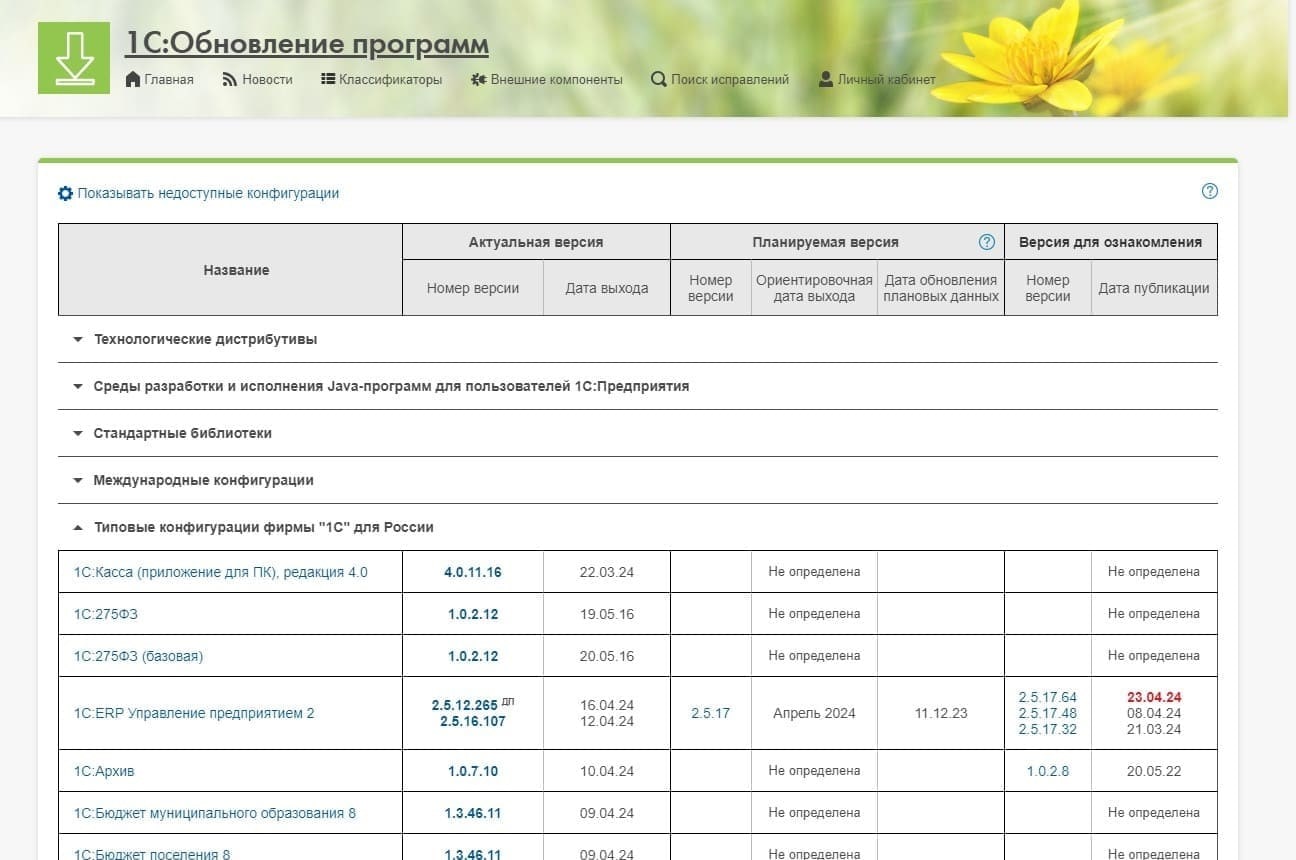The height and width of the screenshot is (860, 1296).
Task: Click the green download logo icon
Action: (74, 58)
